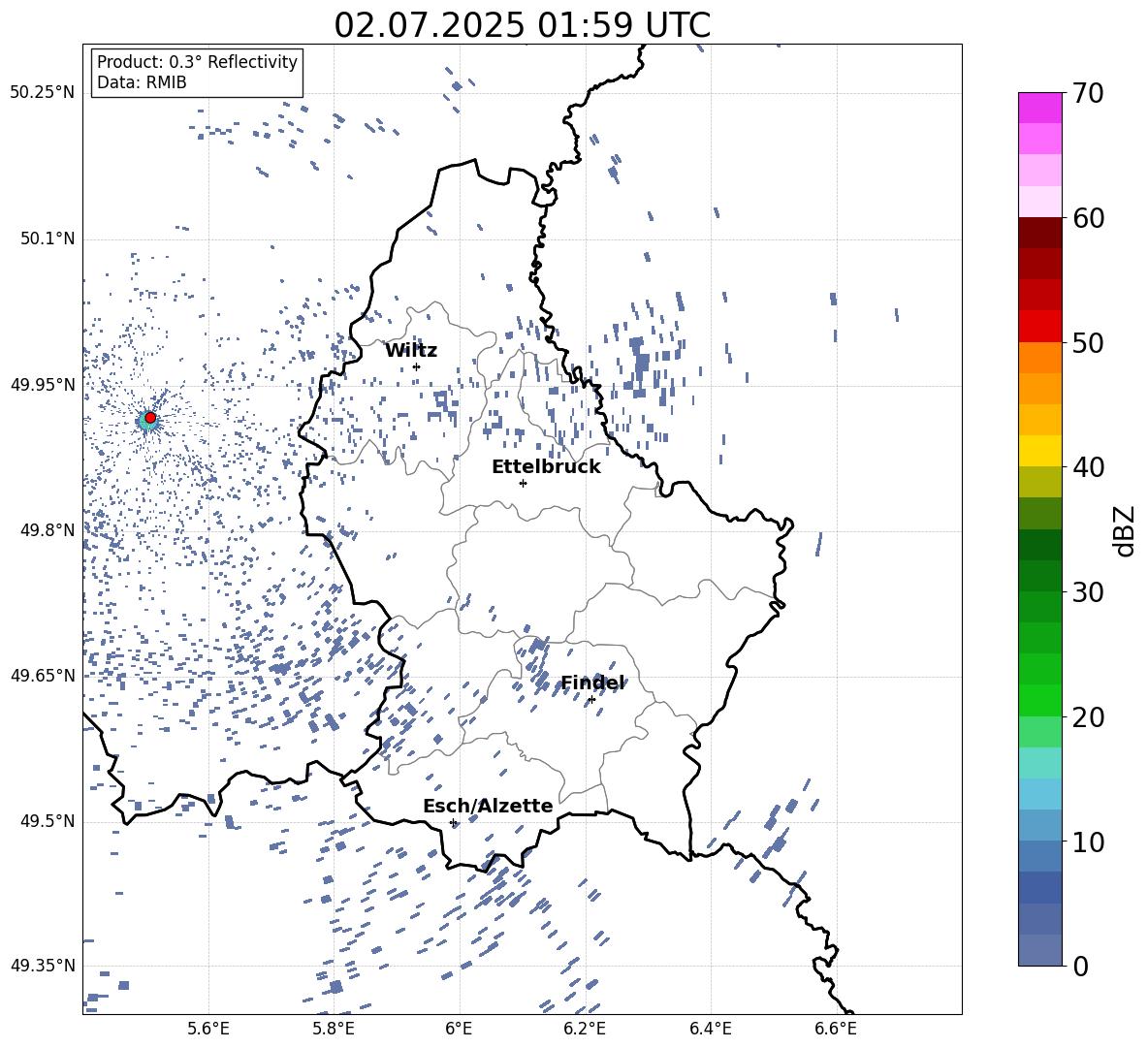Click the 0 tick on colorbar

tap(1080, 966)
